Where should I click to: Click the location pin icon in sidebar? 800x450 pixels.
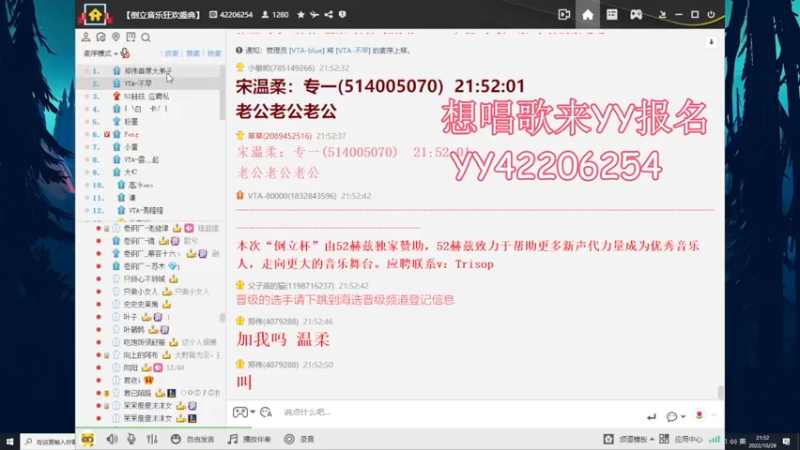[116, 37]
